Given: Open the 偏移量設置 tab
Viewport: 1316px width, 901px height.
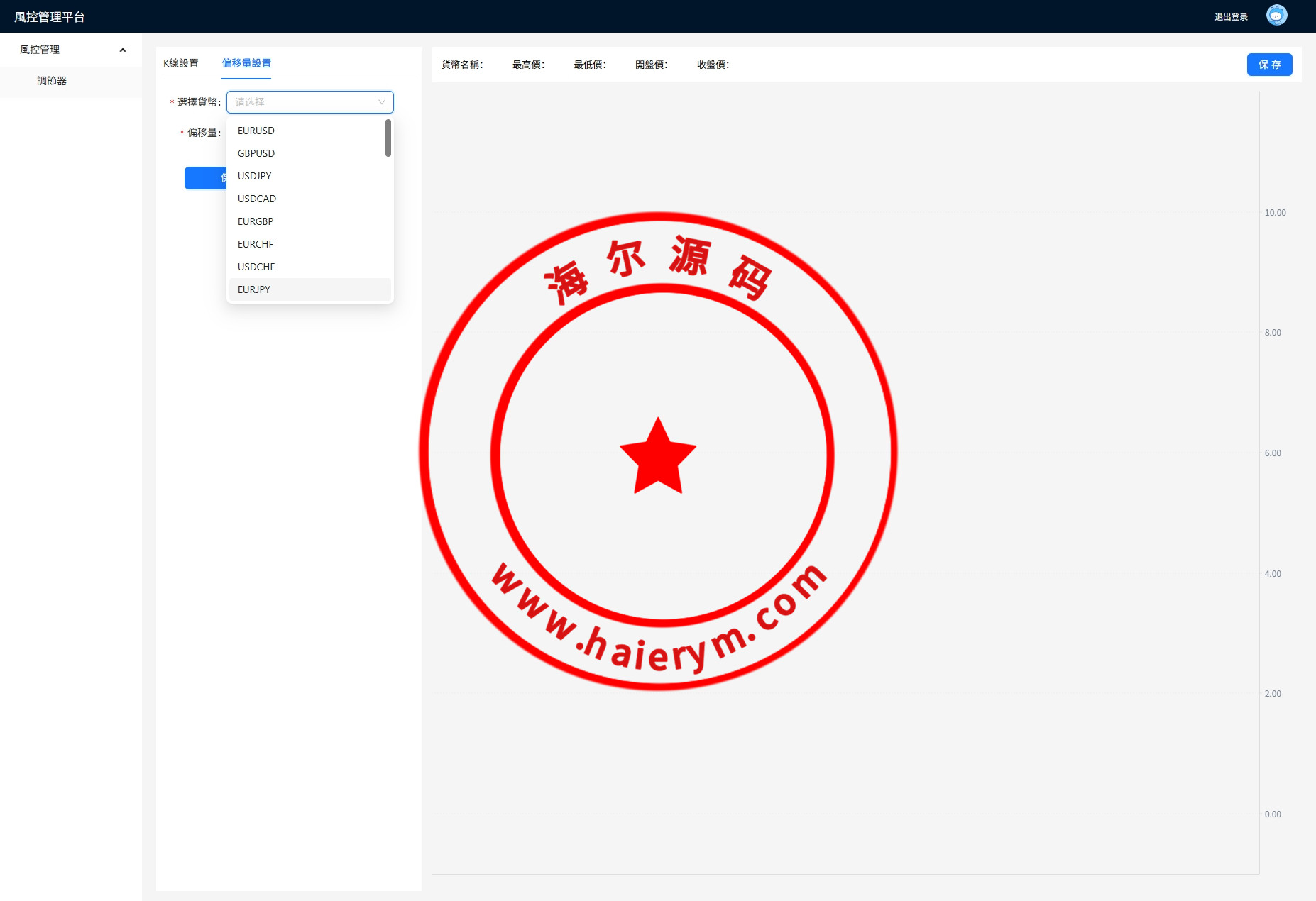Looking at the screenshot, I should (246, 63).
